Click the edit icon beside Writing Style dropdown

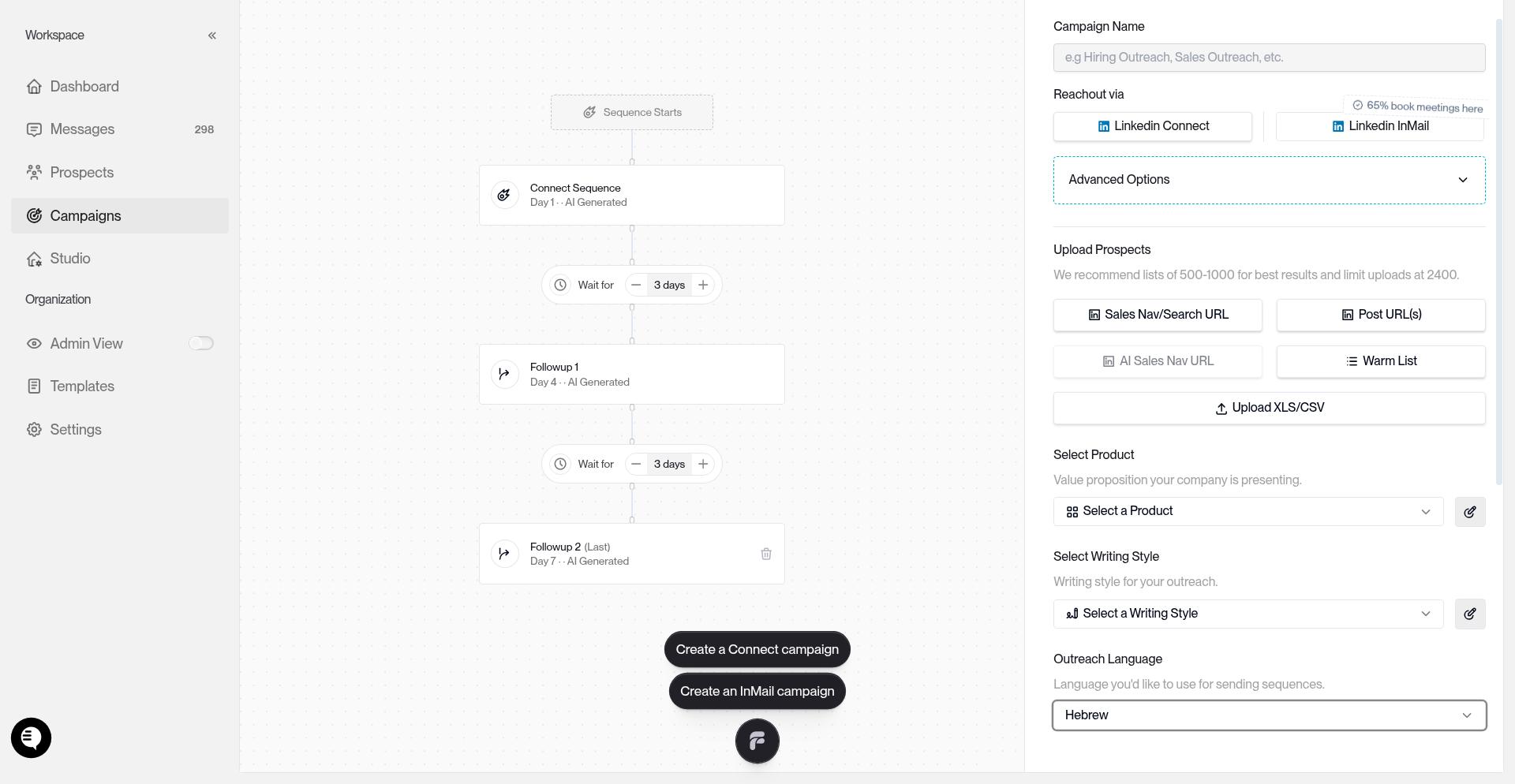coord(1470,614)
